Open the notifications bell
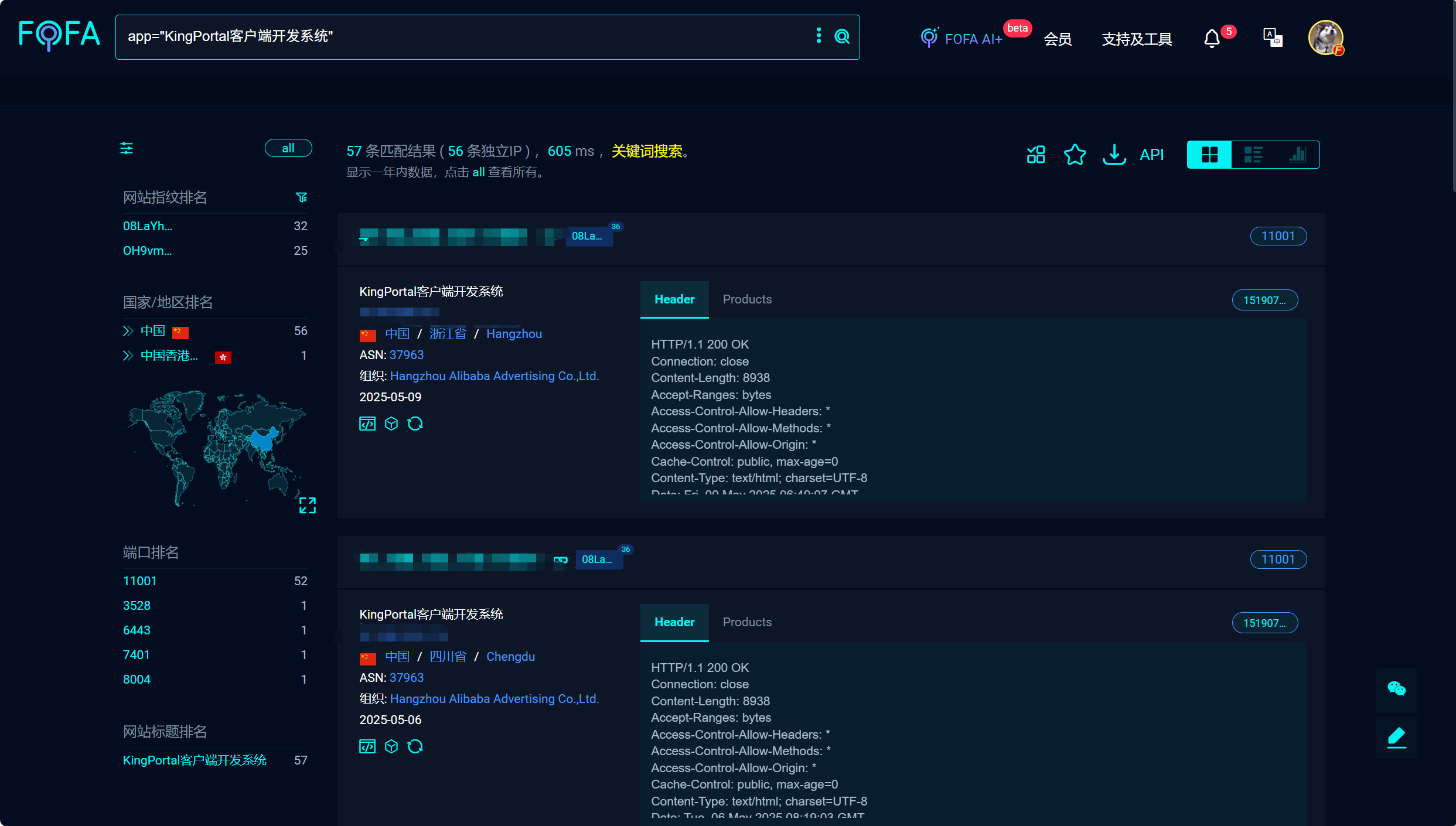This screenshot has width=1456, height=826. tap(1212, 39)
